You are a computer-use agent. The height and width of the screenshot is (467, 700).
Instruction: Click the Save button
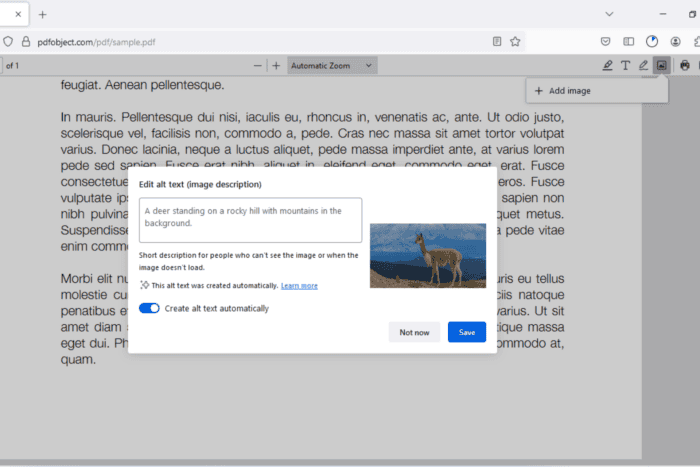[x=467, y=332]
